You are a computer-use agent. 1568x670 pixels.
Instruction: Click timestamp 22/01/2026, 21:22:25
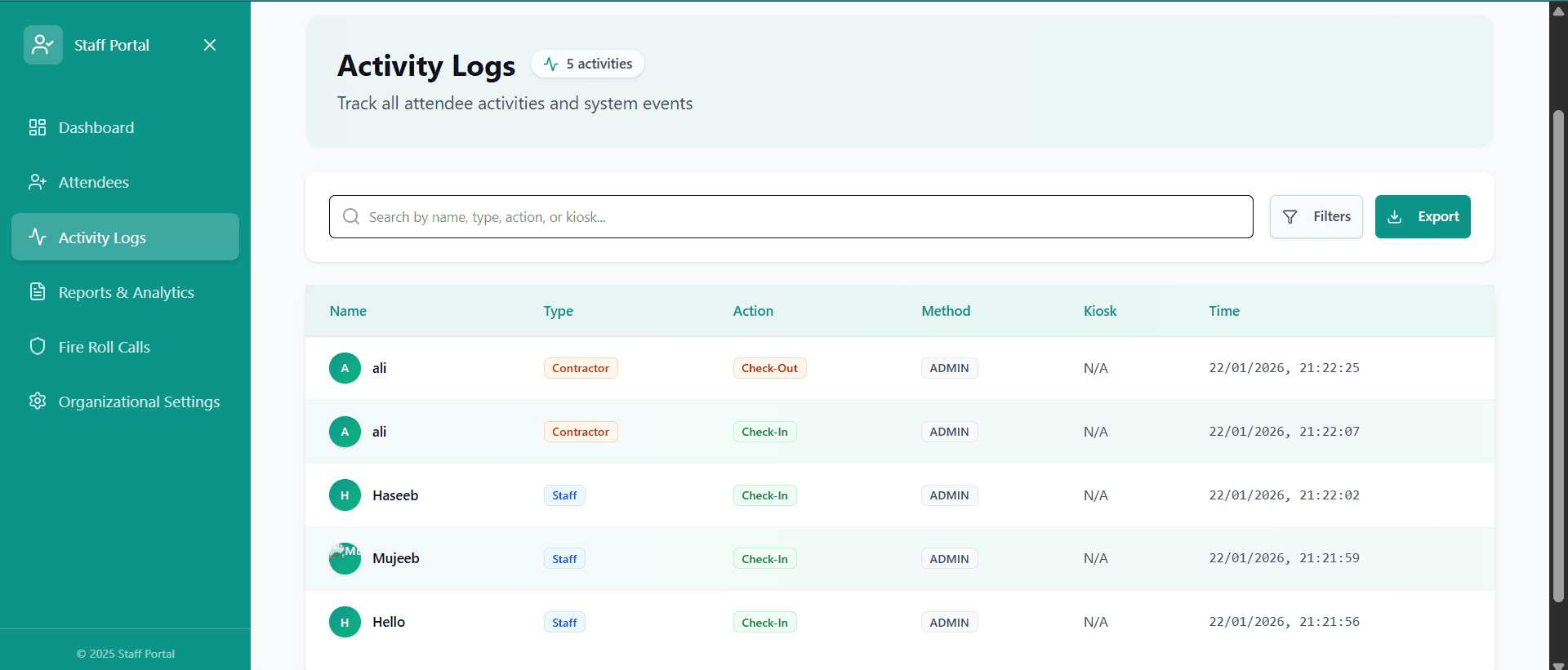(1284, 368)
